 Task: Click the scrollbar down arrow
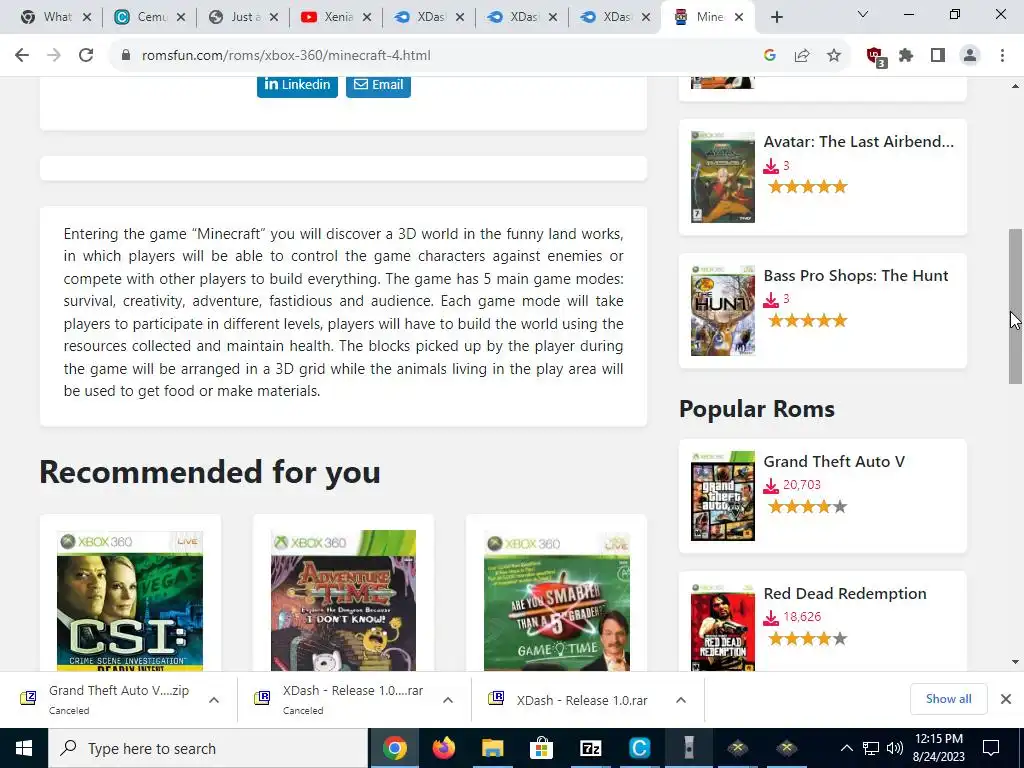click(x=1016, y=662)
